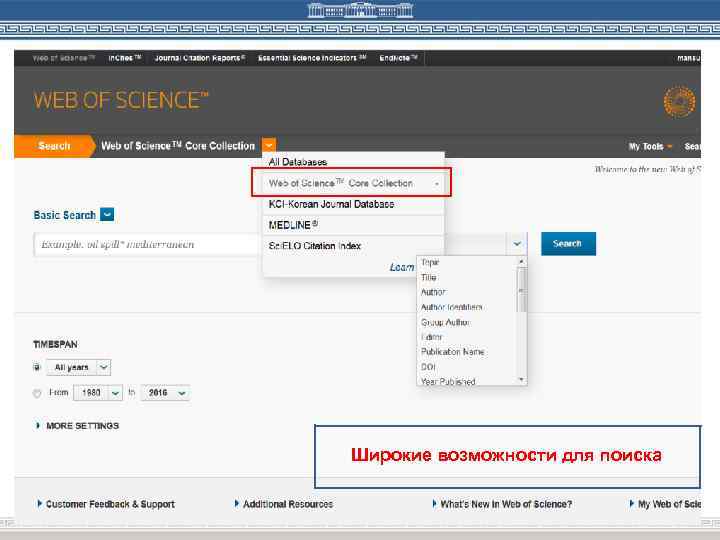Select Title in field list
This screenshot has width=720, height=540.
click(428, 277)
